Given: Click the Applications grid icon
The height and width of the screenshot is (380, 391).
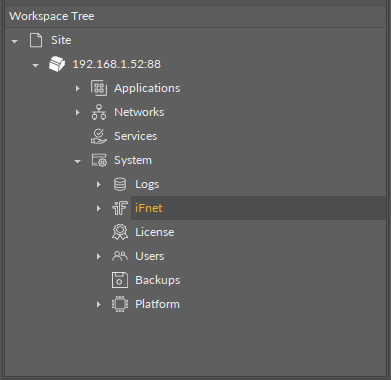Looking at the screenshot, I should click(99, 88).
